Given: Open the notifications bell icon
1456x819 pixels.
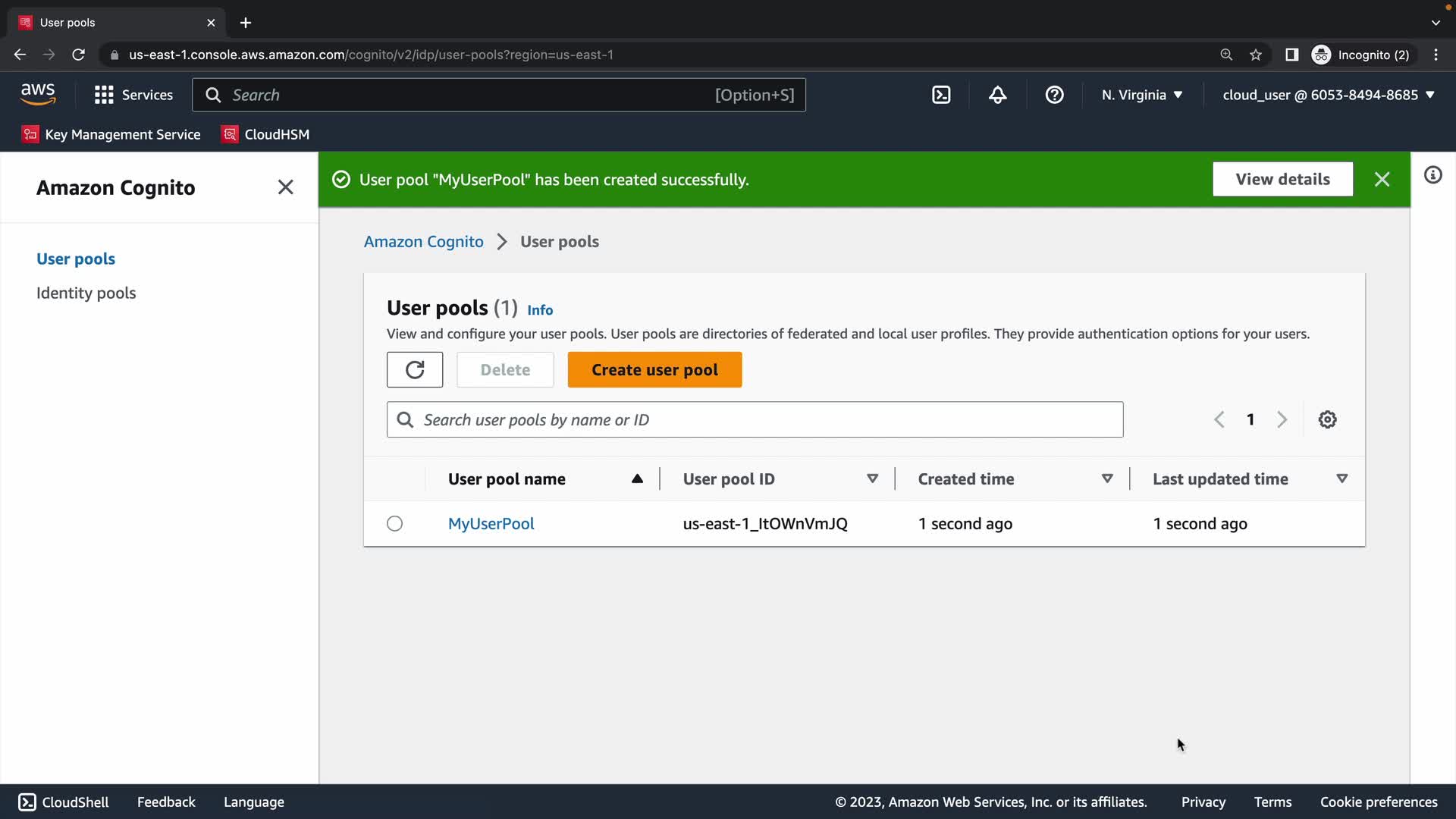Looking at the screenshot, I should (x=997, y=95).
